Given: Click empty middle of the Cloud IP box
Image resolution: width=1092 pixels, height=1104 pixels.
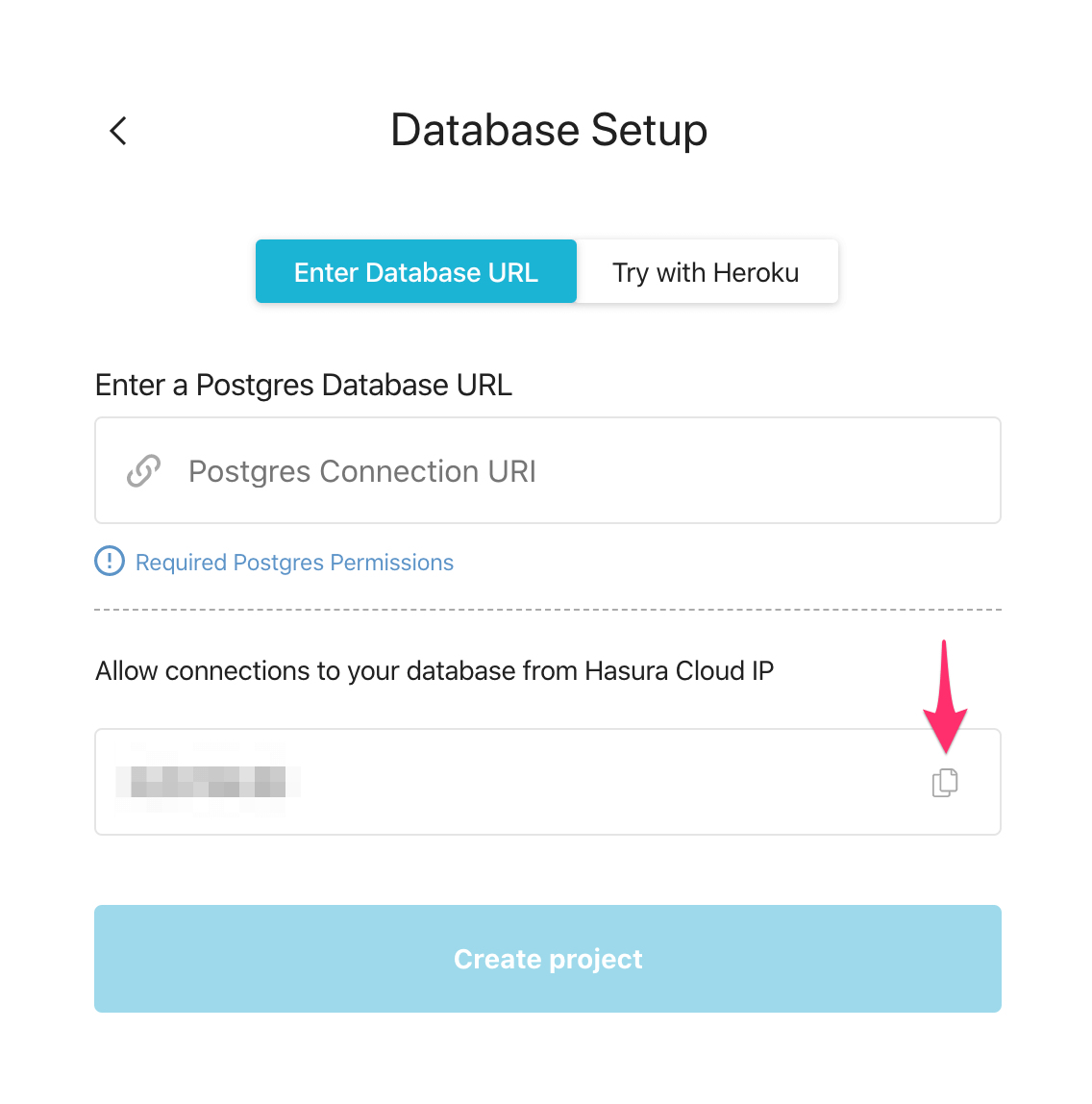Looking at the screenshot, I should point(596,782).
